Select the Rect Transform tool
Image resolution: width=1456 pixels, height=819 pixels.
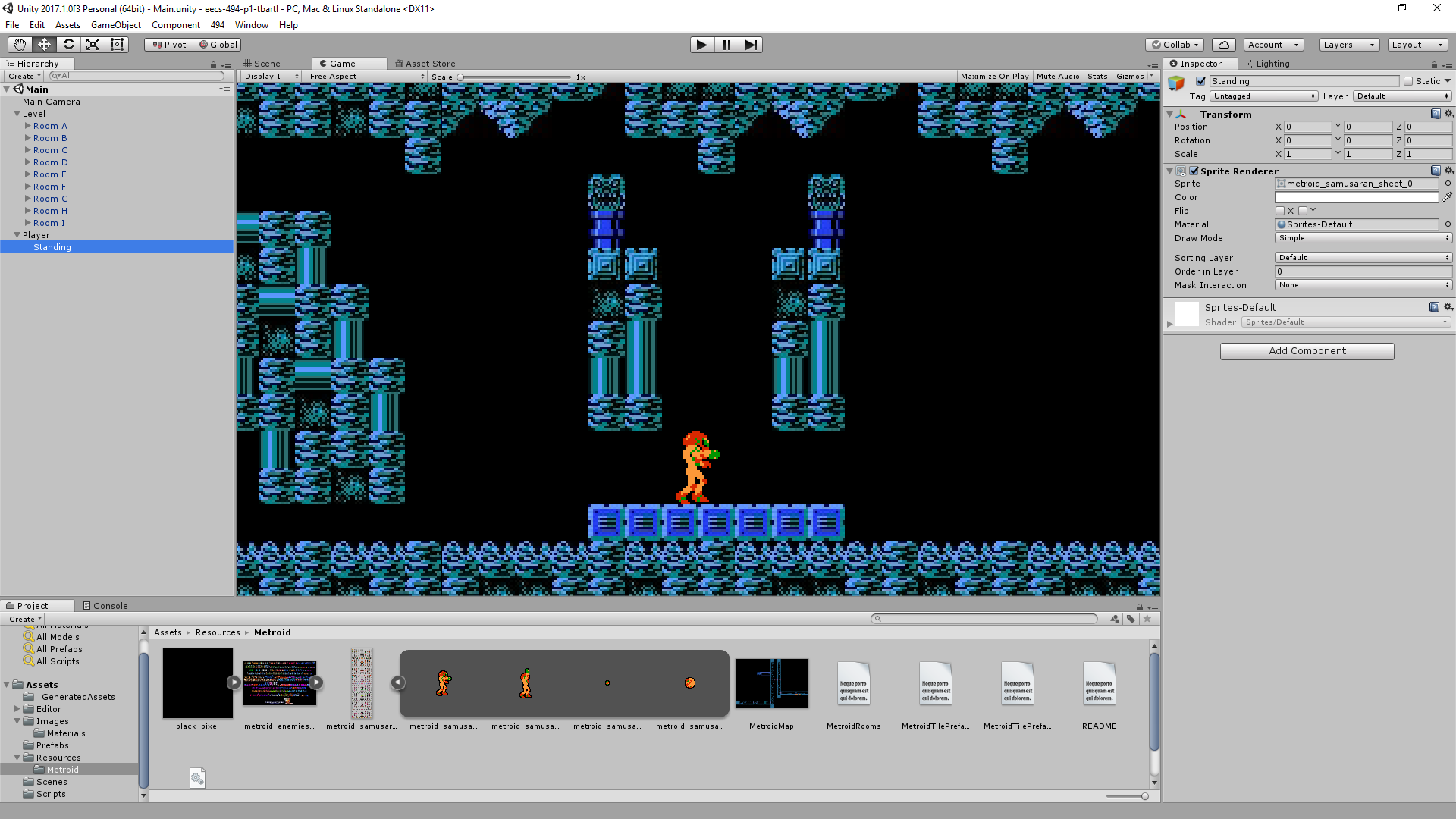coord(117,45)
